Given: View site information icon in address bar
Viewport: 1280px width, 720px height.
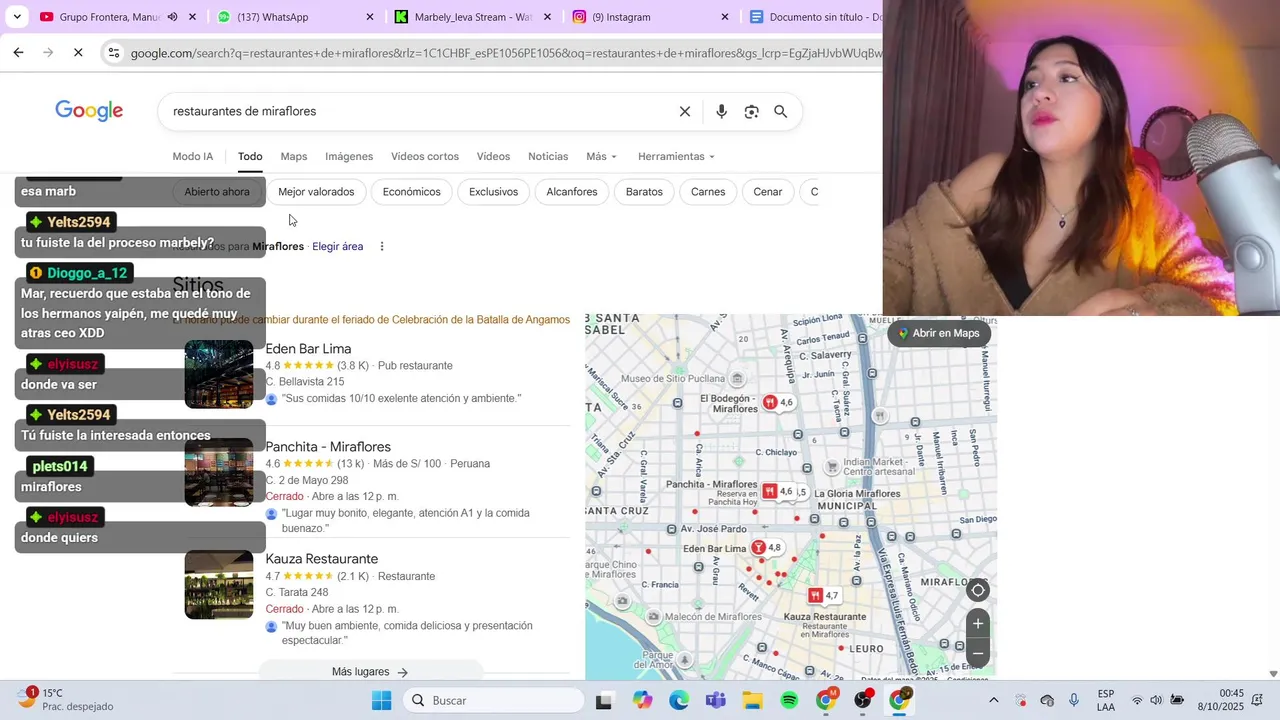Looking at the screenshot, I should pyautogui.click(x=113, y=53).
